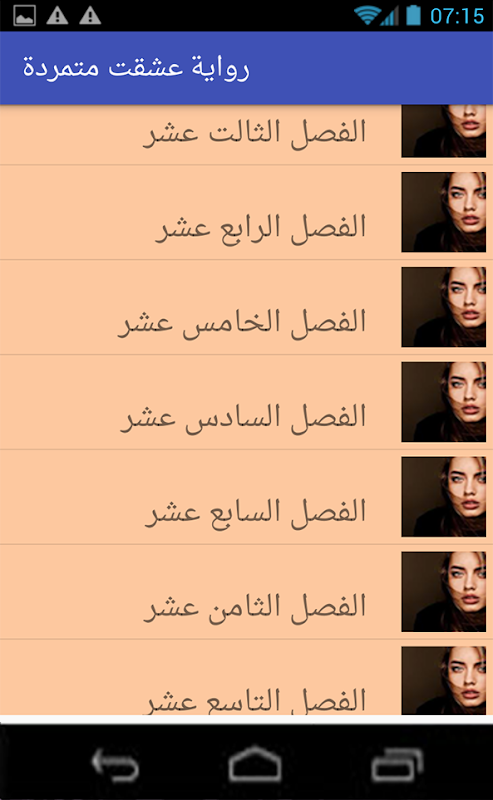Tap the thumbnail beside الفصل الخامس عشر
The image size is (493, 800).
coord(443,307)
